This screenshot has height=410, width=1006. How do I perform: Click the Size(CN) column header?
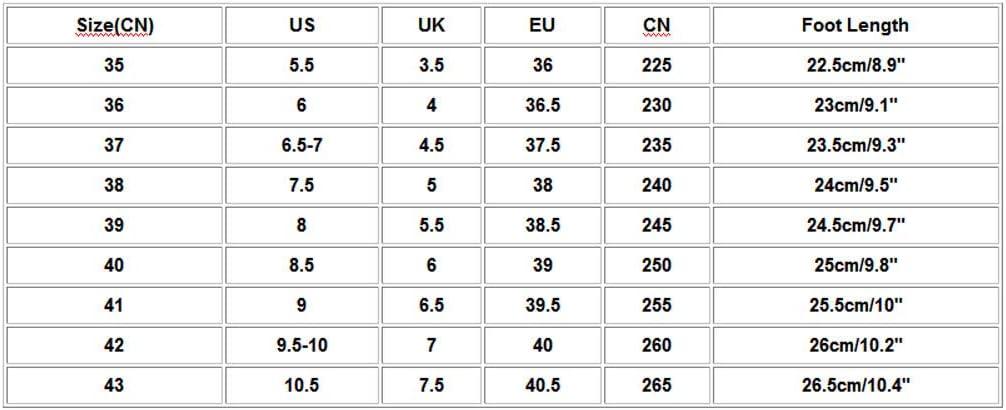click(113, 25)
